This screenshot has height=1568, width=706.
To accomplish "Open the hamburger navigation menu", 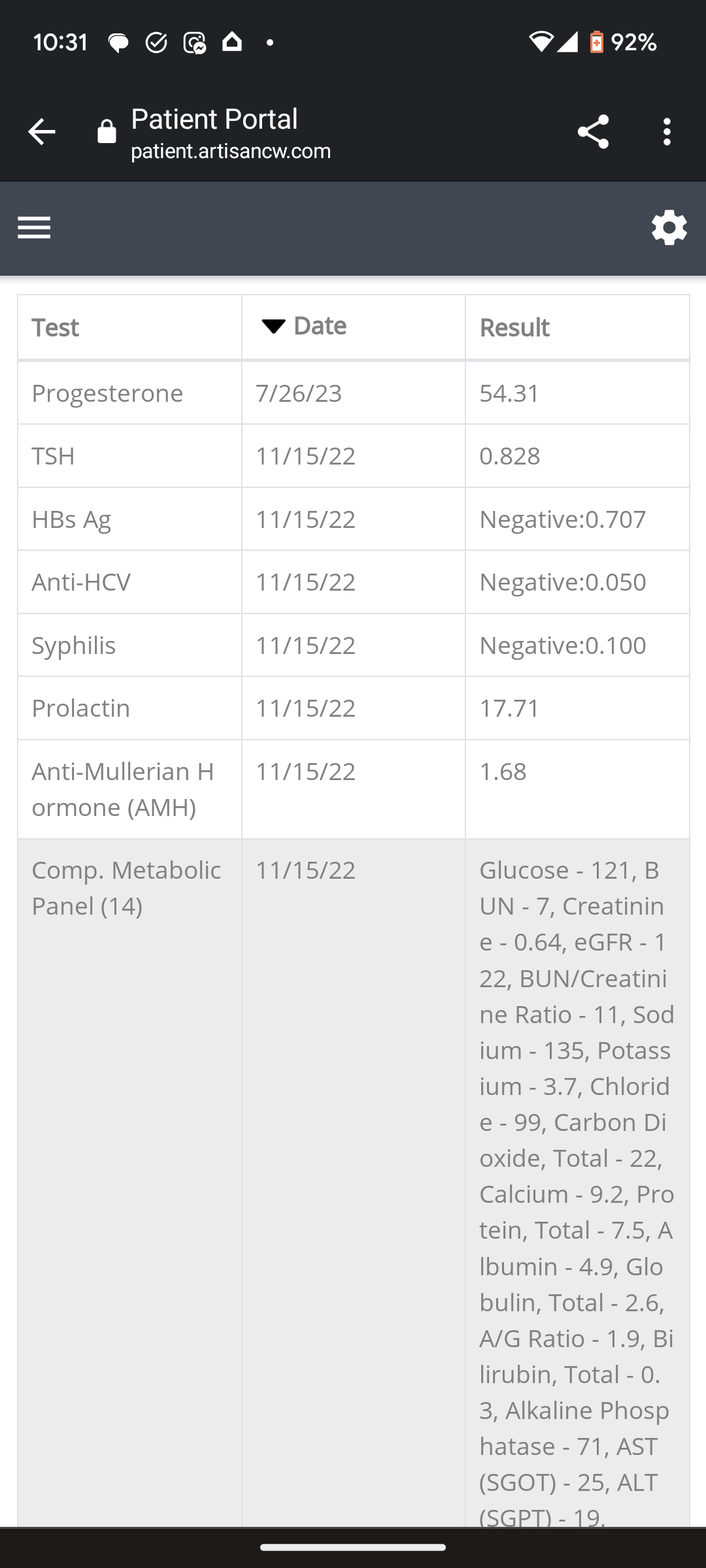I will pos(34,228).
